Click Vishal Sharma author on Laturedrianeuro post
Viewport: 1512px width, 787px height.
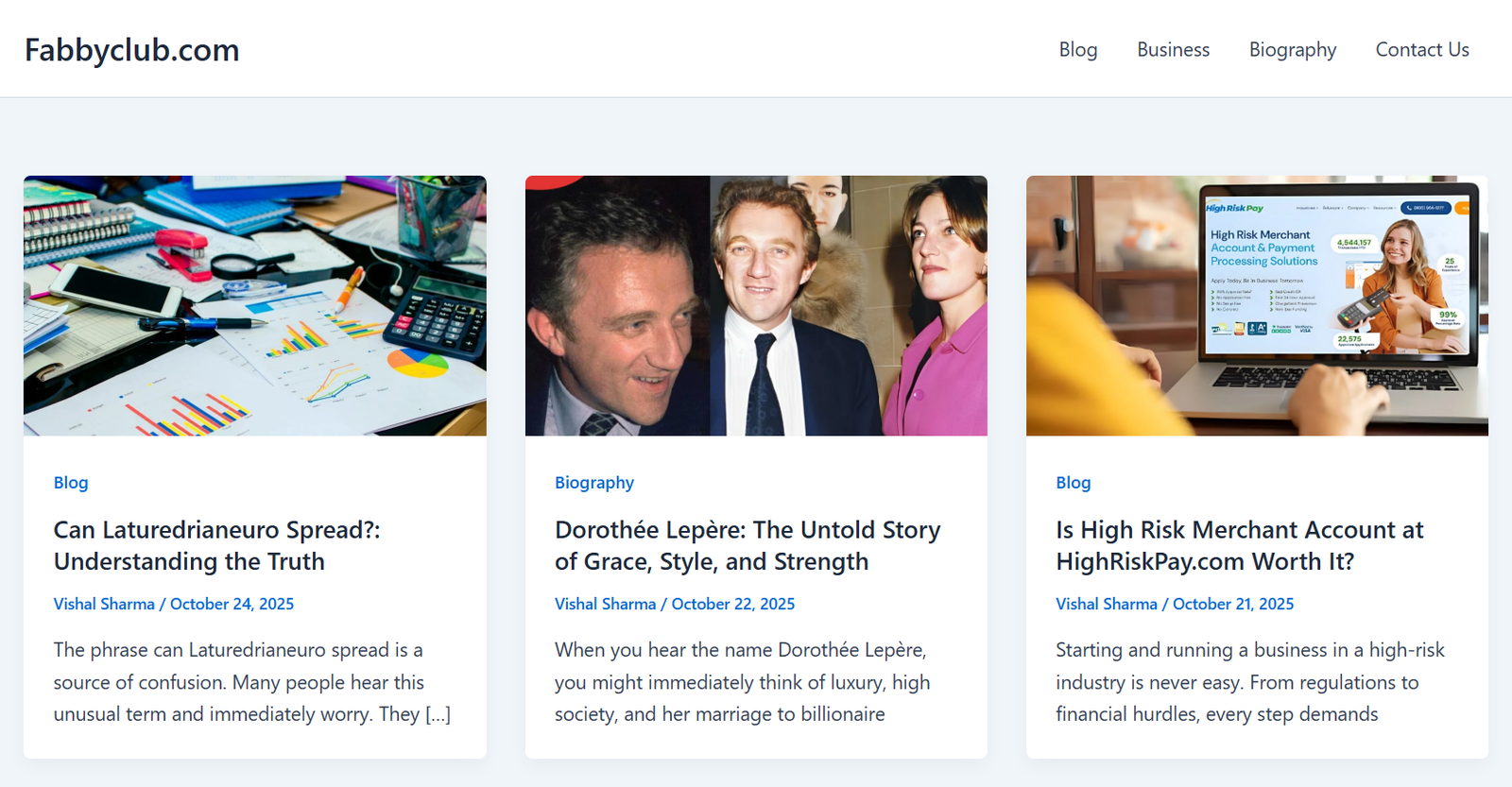click(104, 605)
